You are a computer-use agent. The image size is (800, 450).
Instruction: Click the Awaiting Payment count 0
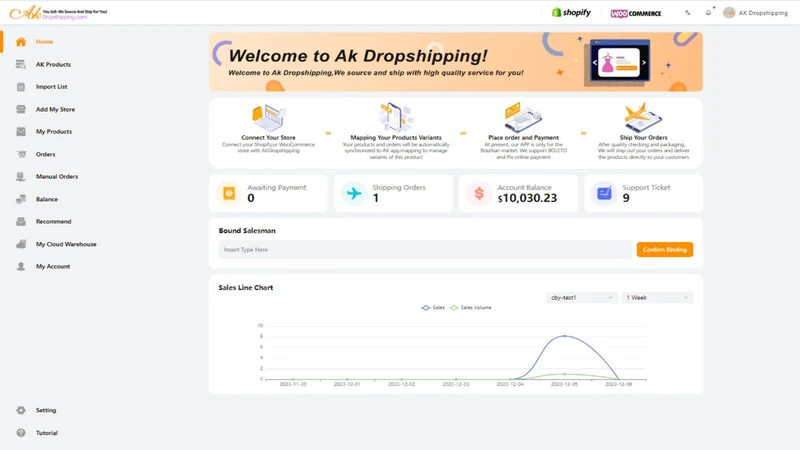[251, 198]
